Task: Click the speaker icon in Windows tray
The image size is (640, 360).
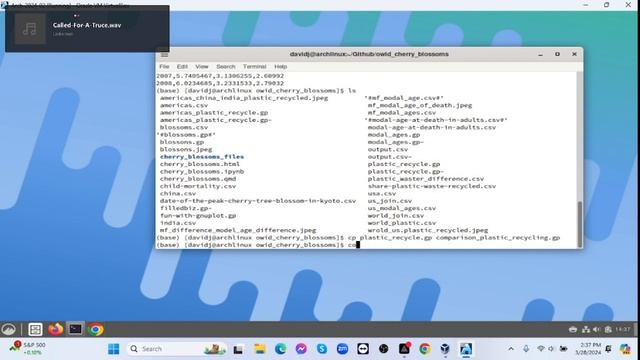Action: 551,349
